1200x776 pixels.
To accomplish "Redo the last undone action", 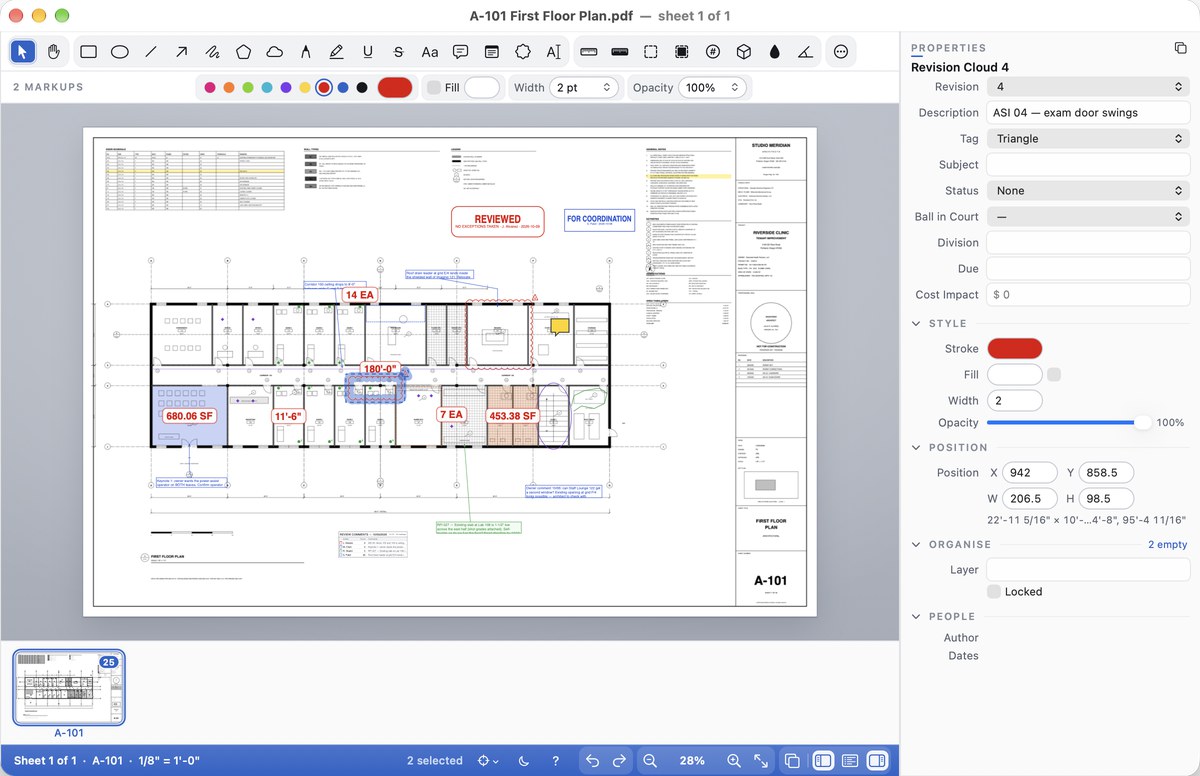I will pos(619,761).
